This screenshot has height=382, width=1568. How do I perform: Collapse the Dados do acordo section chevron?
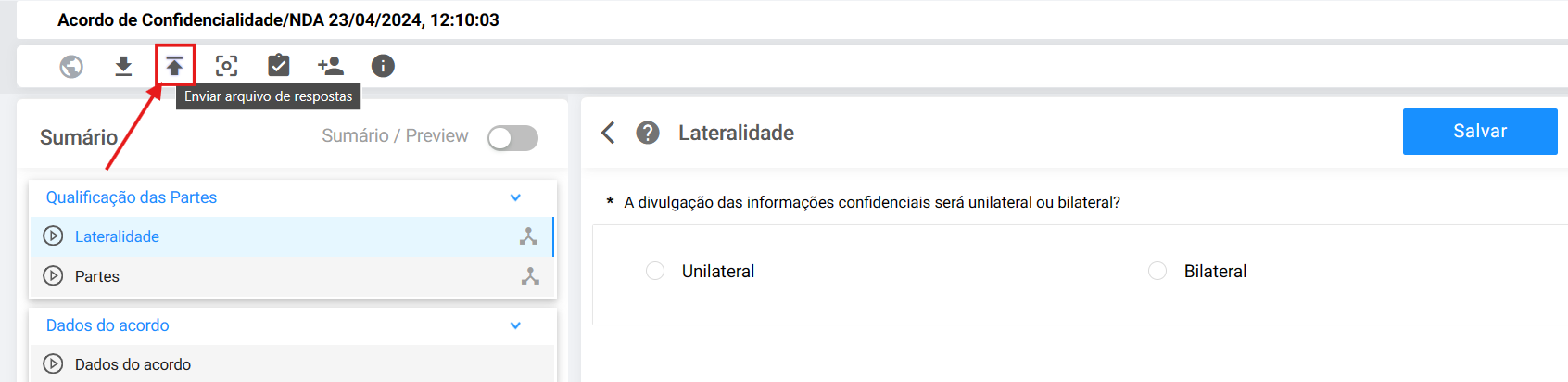point(515,325)
